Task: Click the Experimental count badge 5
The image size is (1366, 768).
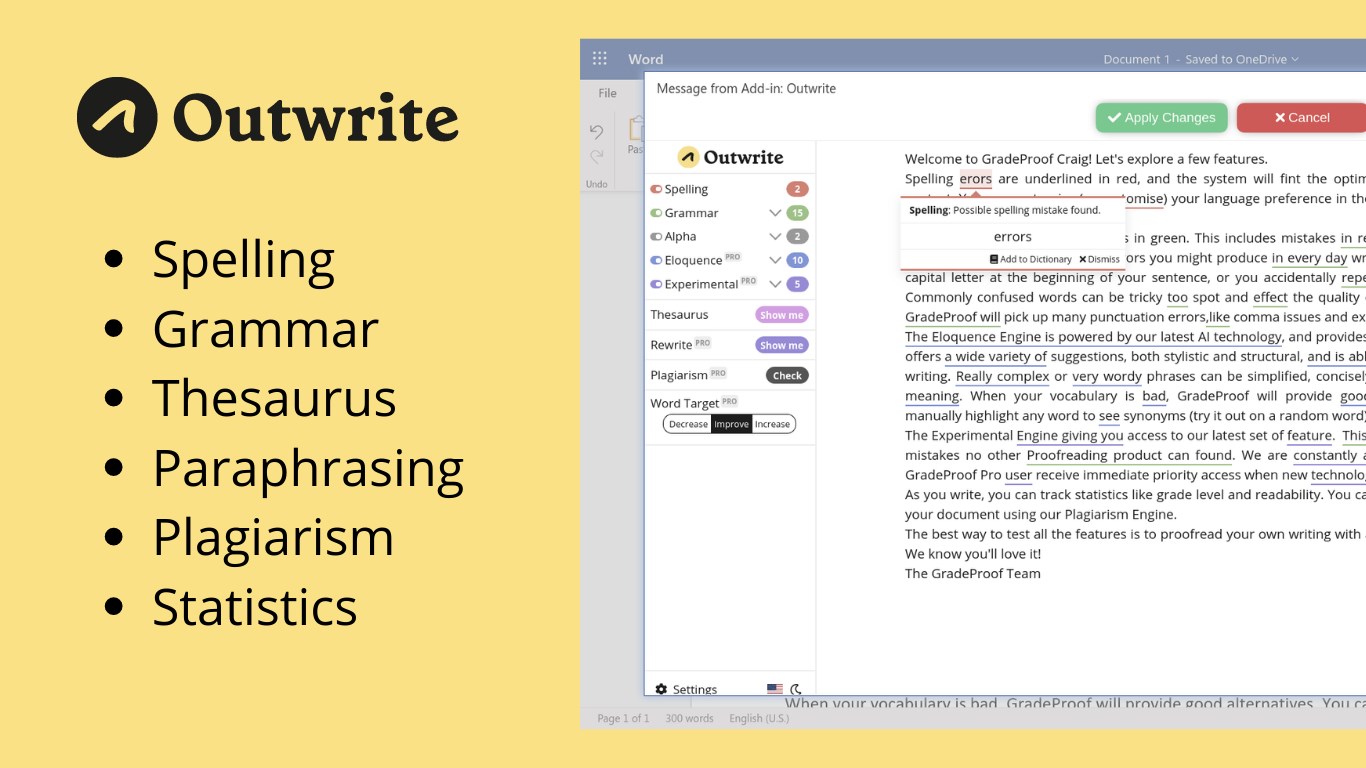Action: pyautogui.click(x=797, y=284)
